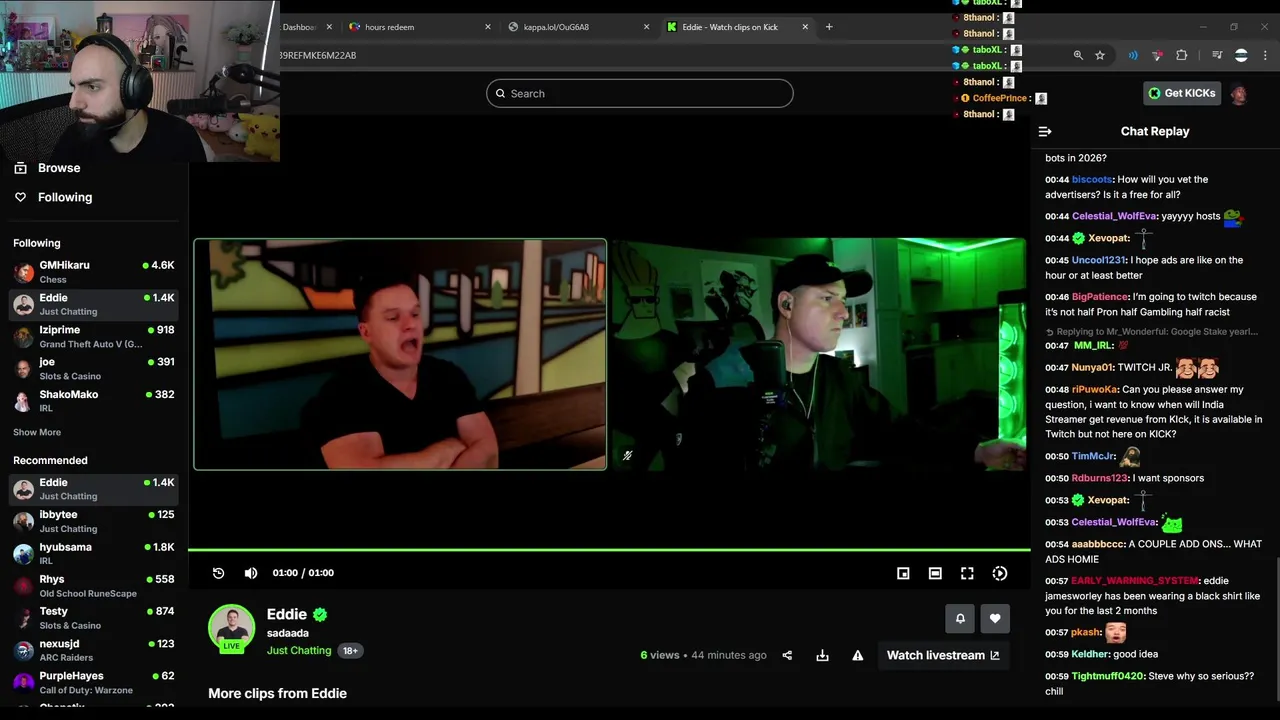
Task: Open ibbytee Just Chatting channel
Action: 95,521
